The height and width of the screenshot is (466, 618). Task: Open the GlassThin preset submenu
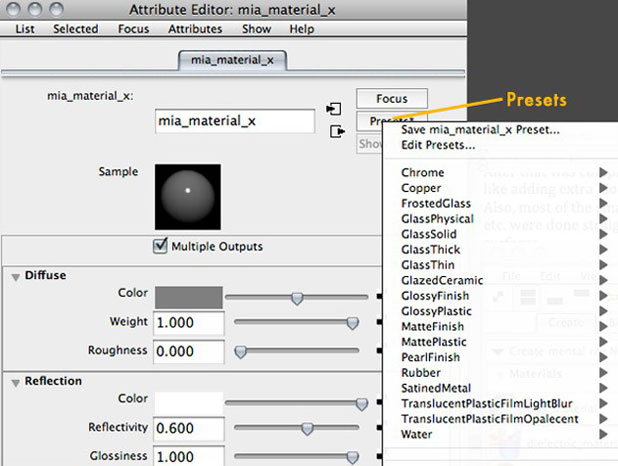coord(500,265)
